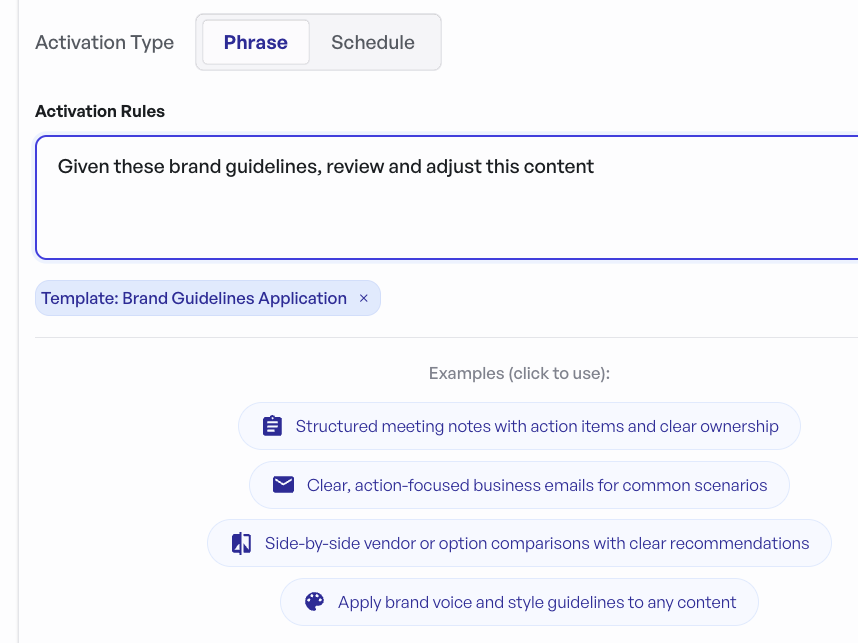Click the 'Examples (click to use)' label
858x643 pixels.
[519, 373]
